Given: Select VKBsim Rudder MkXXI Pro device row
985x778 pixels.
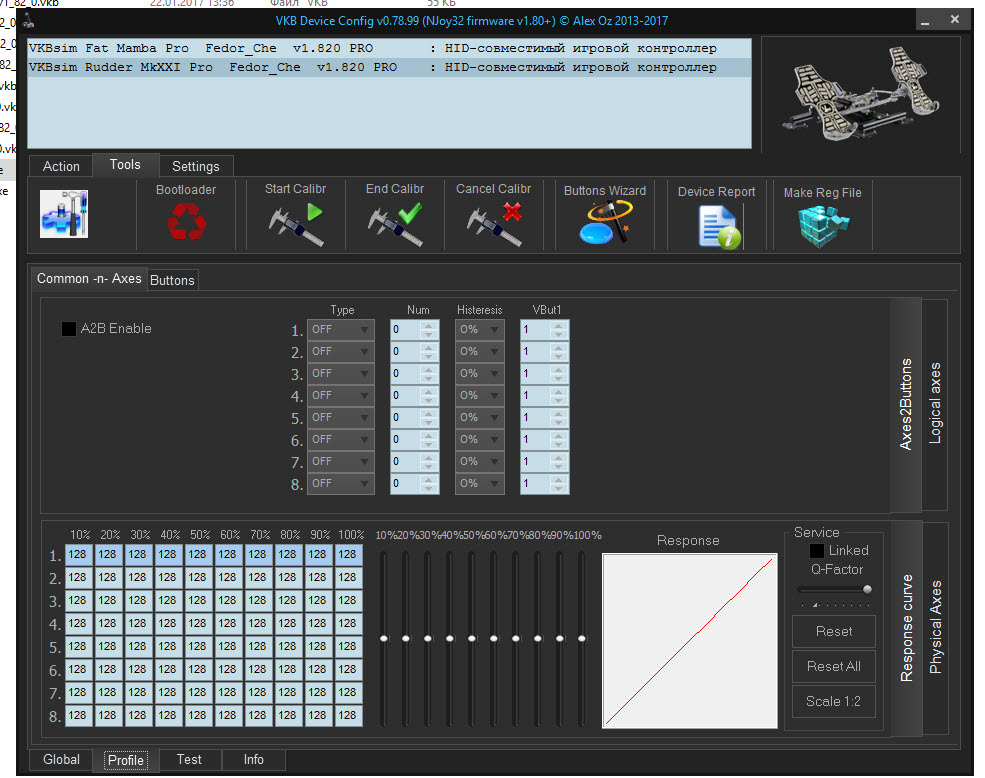Looking at the screenshot, I should [389, 67].
